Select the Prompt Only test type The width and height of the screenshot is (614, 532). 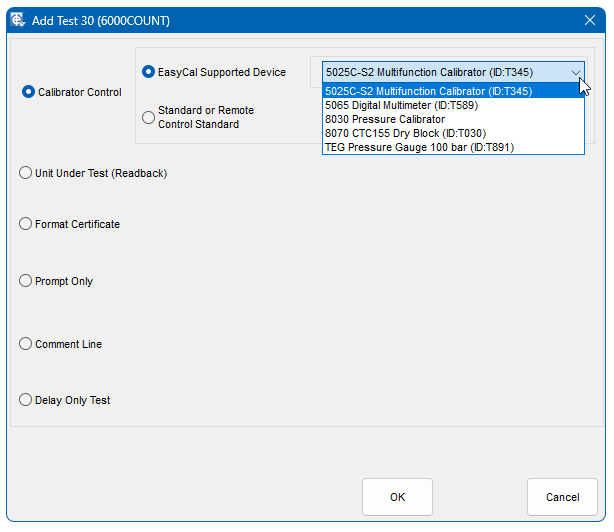coord(26,281)
